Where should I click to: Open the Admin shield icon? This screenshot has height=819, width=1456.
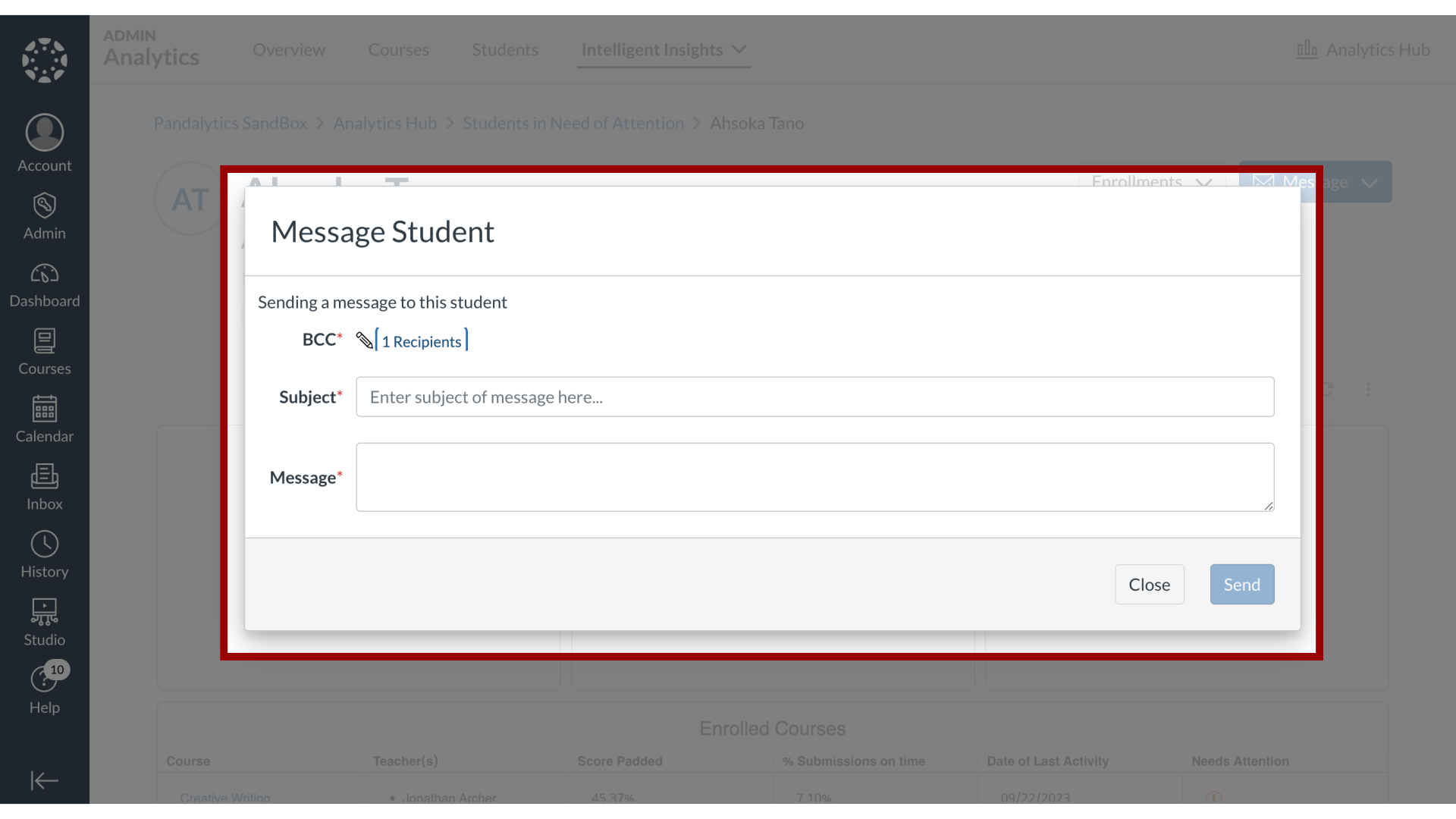(45, 216)
